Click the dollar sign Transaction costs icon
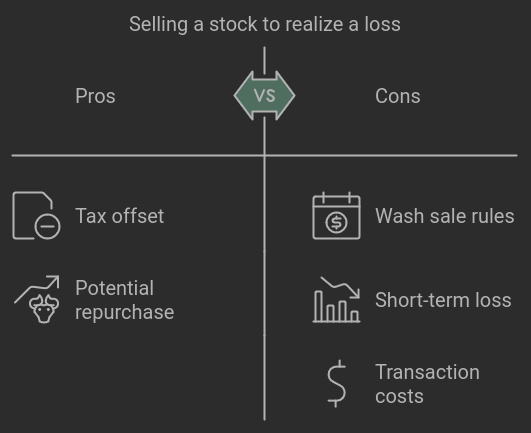Screen dimensions: 531x433 (336, 383)
